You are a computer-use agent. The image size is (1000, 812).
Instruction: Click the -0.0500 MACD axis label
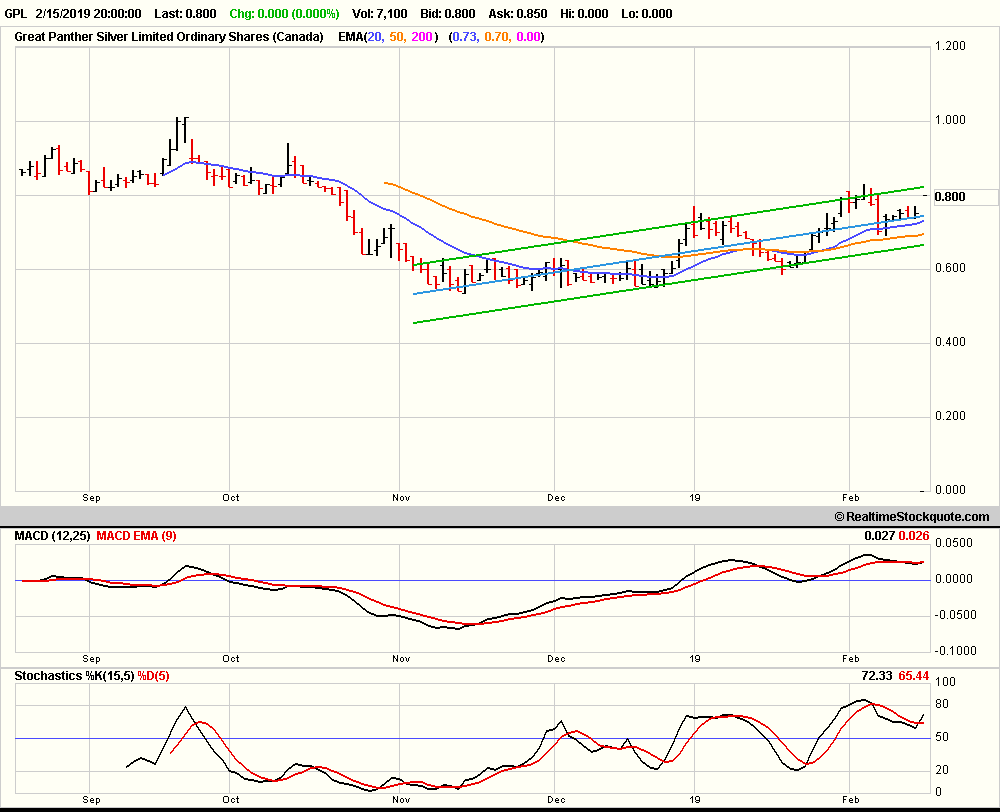pyautogui.click(x=954, y=615)
